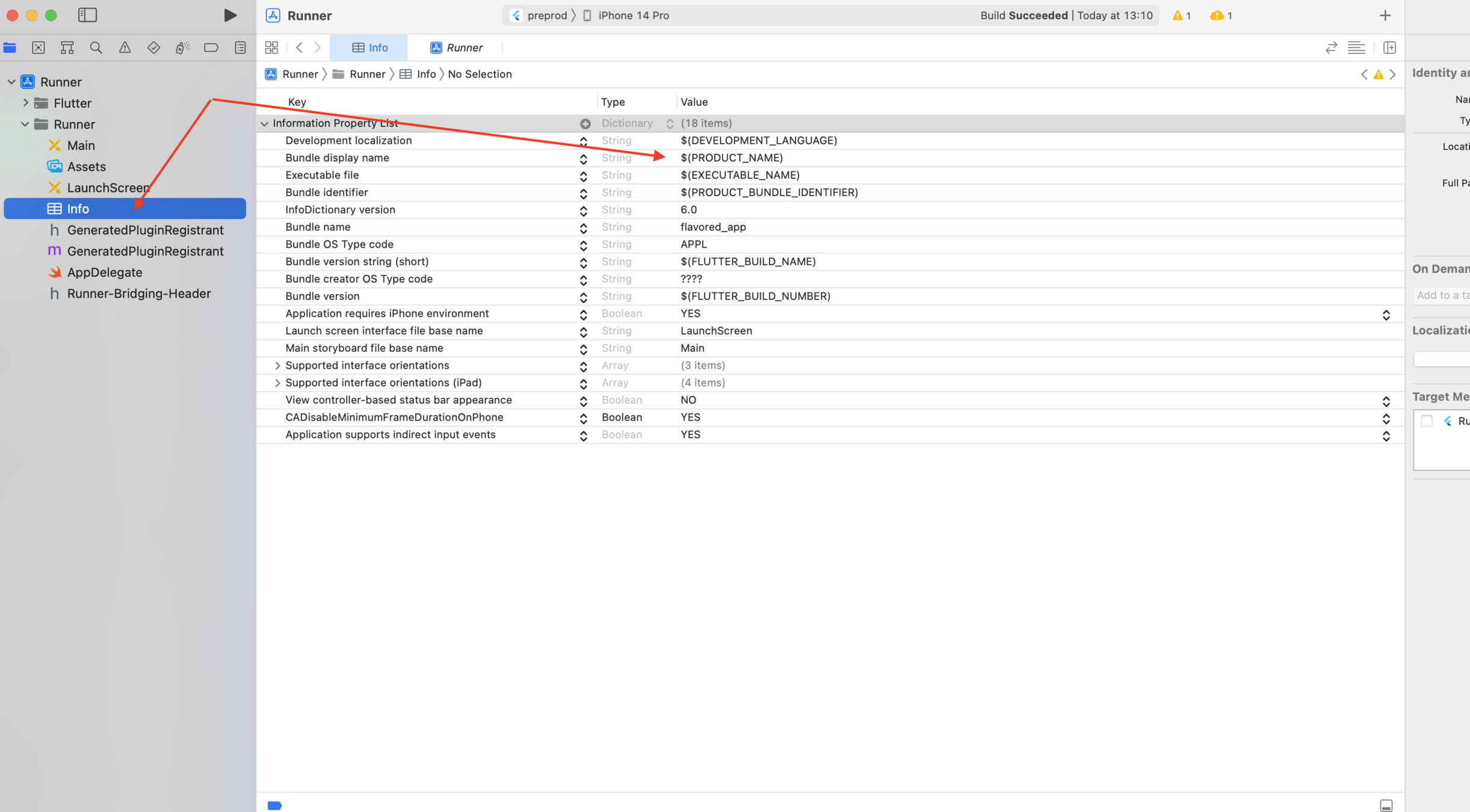Select AppDelegate file in navigator
Screen dimensions: 1470x812
coord(105,272)
